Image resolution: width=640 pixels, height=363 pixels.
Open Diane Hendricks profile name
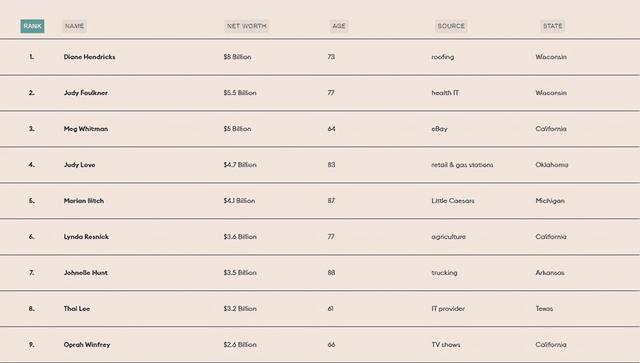click(x=89, y=57)
